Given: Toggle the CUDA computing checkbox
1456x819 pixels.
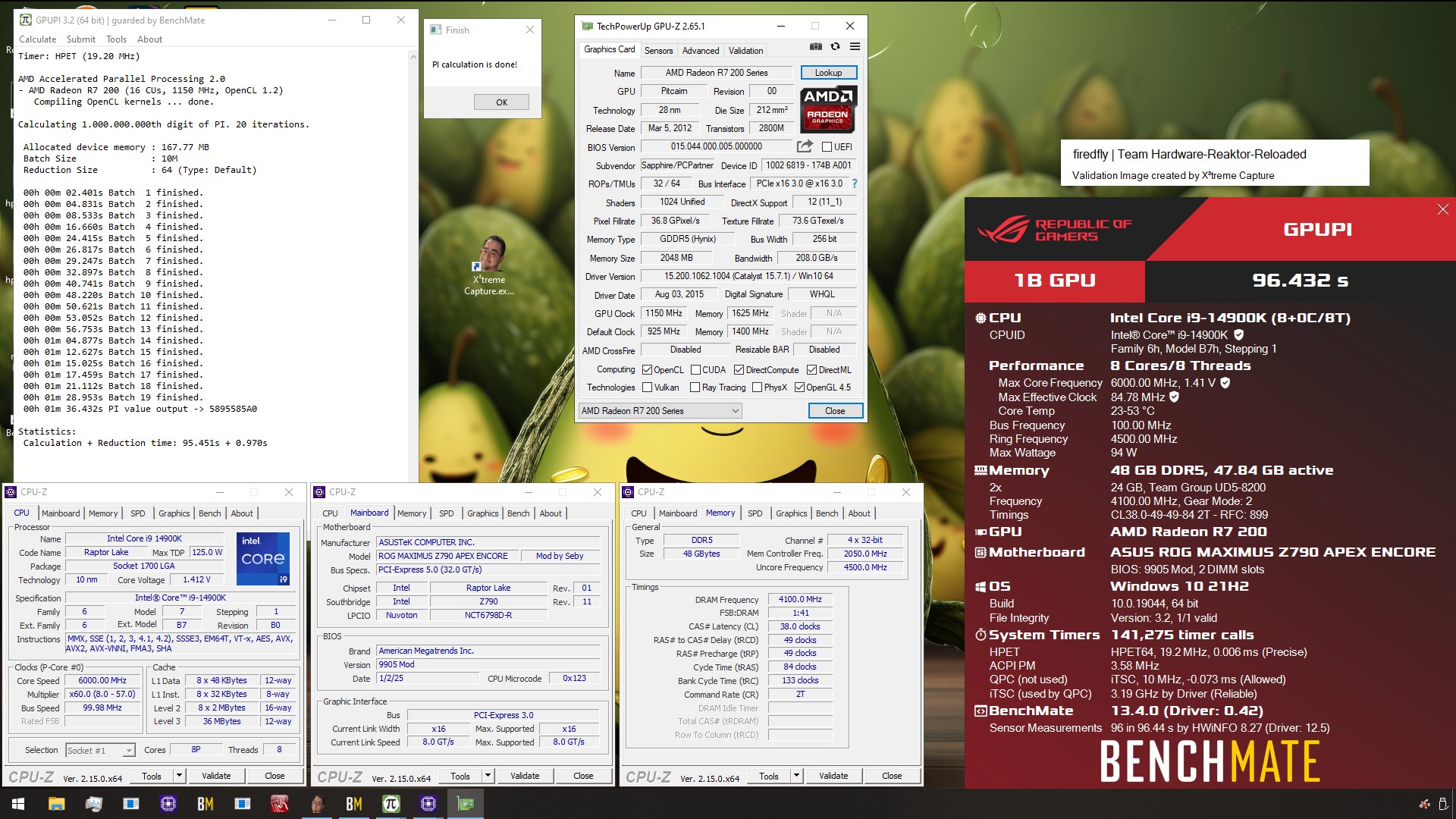Looking at the screenshot, I should pos(695,370).
